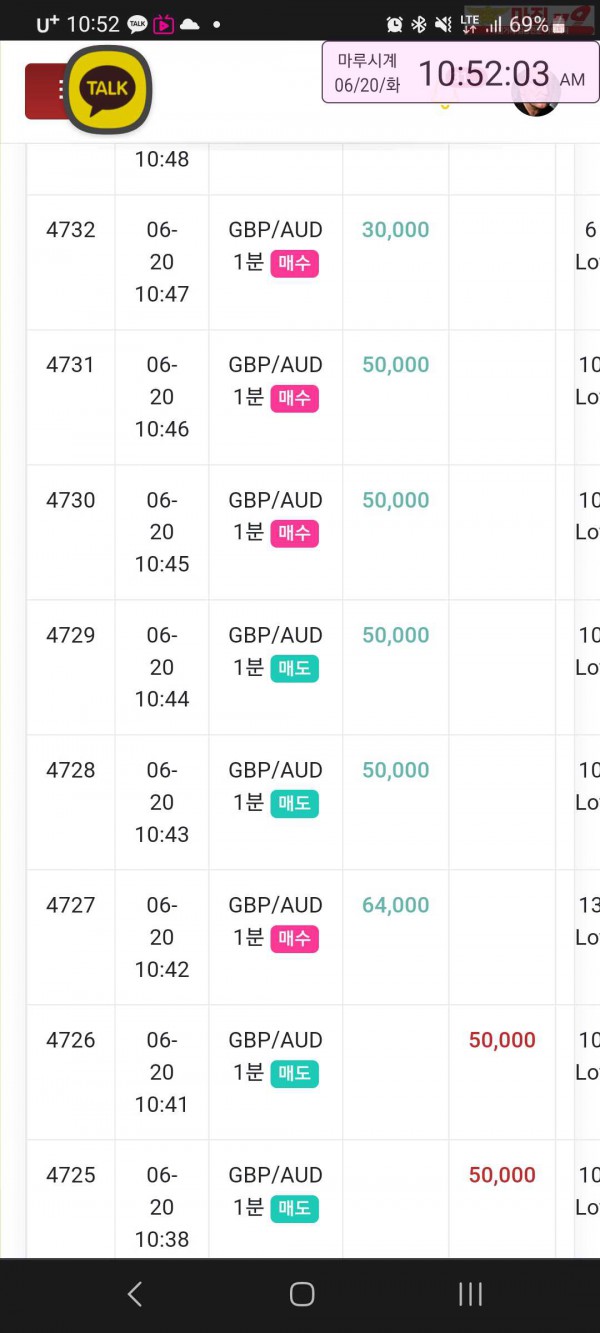Screen dimensions: 600x1333
Task: Tap the KakaoTalk floating chat bubble
Action: tap(107, 89)
